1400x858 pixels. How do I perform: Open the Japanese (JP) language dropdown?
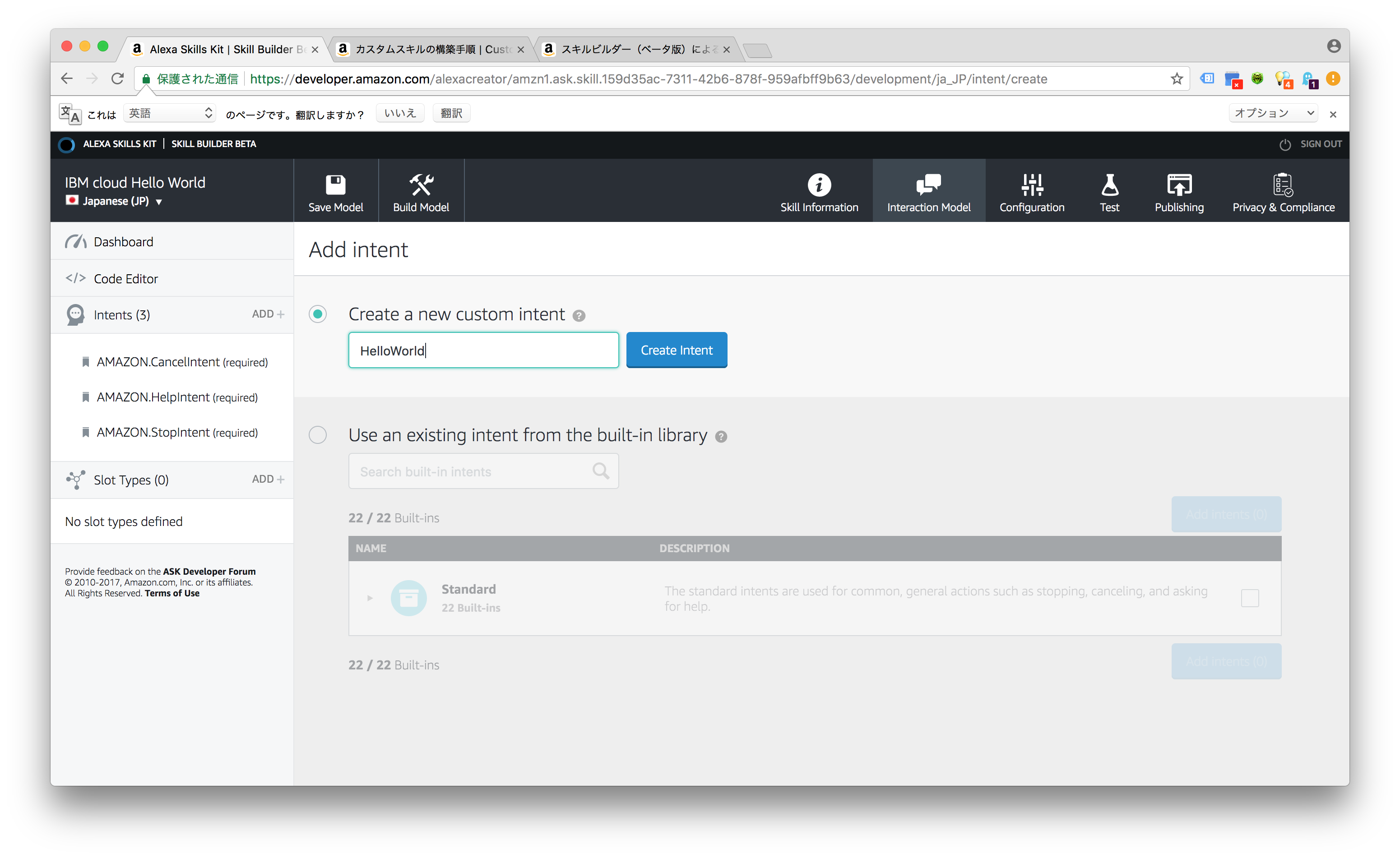click(x=159, y=202)
